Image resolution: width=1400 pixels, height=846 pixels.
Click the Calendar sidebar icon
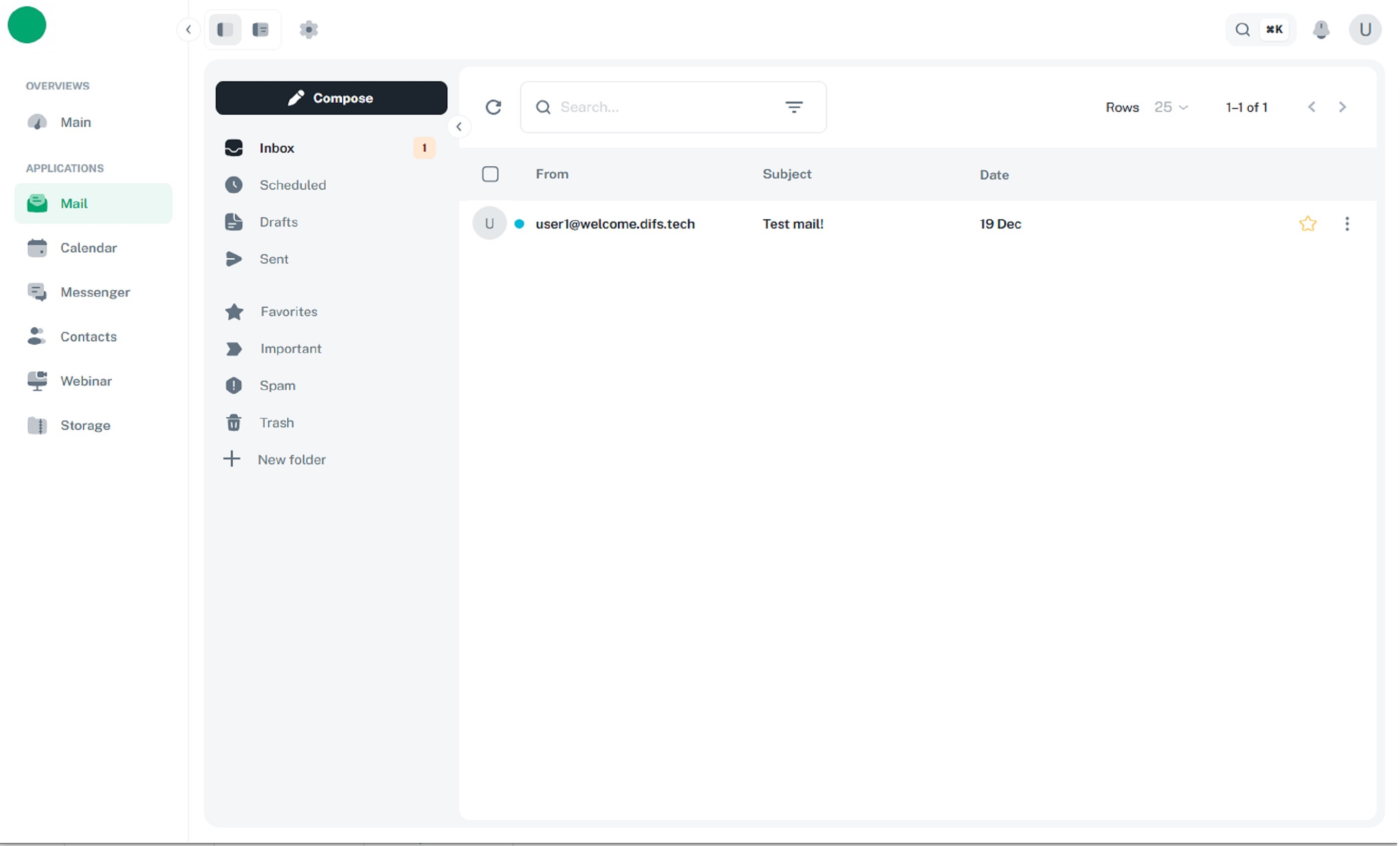tap(37, 247)
